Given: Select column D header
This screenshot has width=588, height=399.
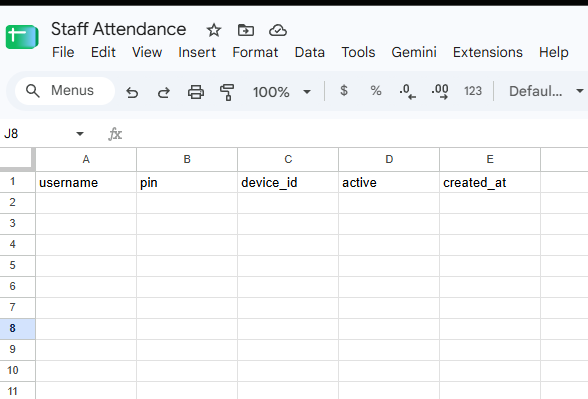Looking at the screenshot, I should 389,159.
